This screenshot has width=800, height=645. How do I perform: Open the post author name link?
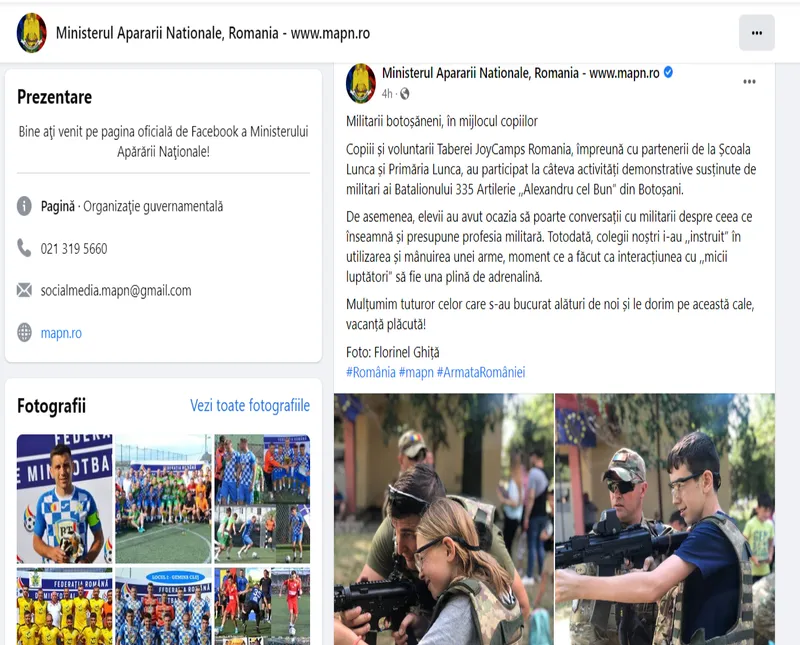pyautogui.click(x=521, y=73)
